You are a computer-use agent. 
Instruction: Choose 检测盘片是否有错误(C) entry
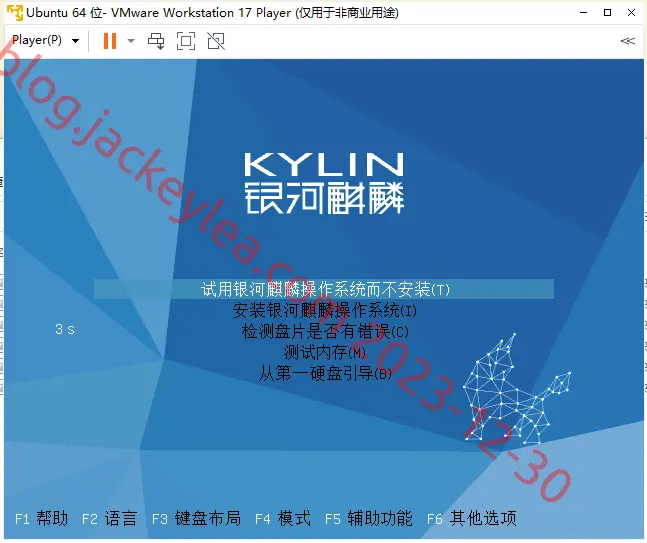(325, 331)
